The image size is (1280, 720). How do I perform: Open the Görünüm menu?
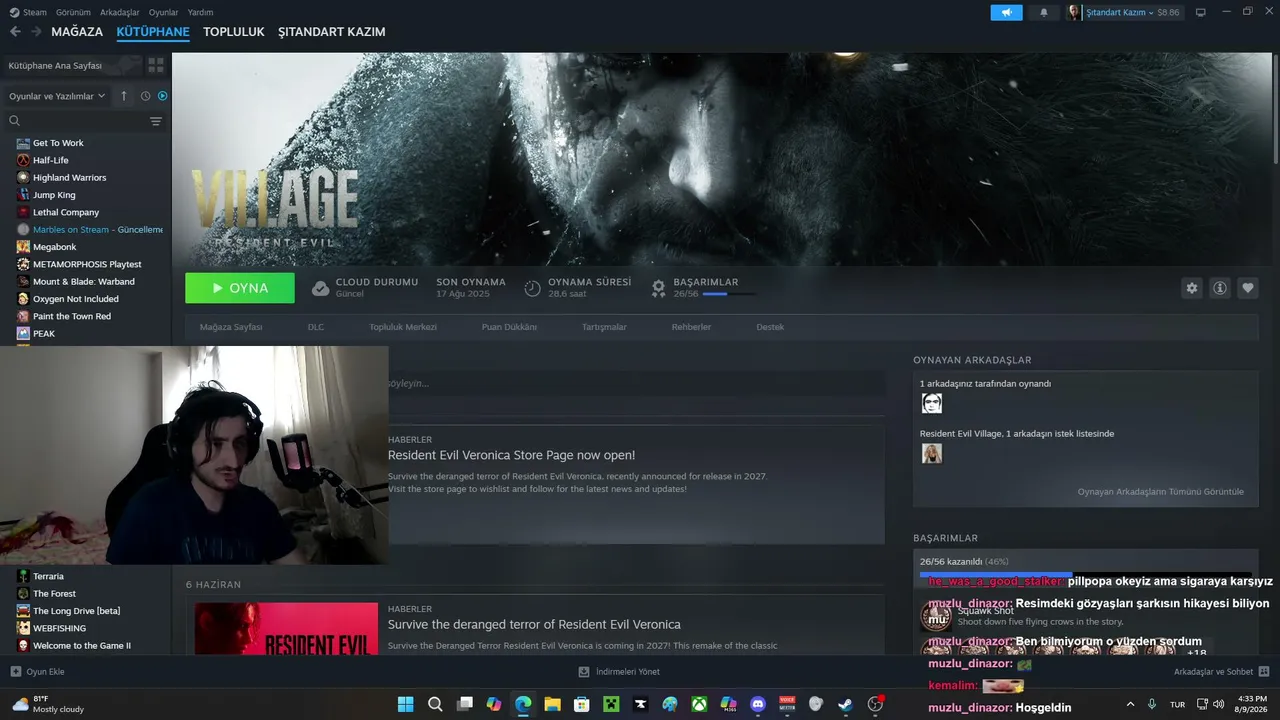[73, 13]
